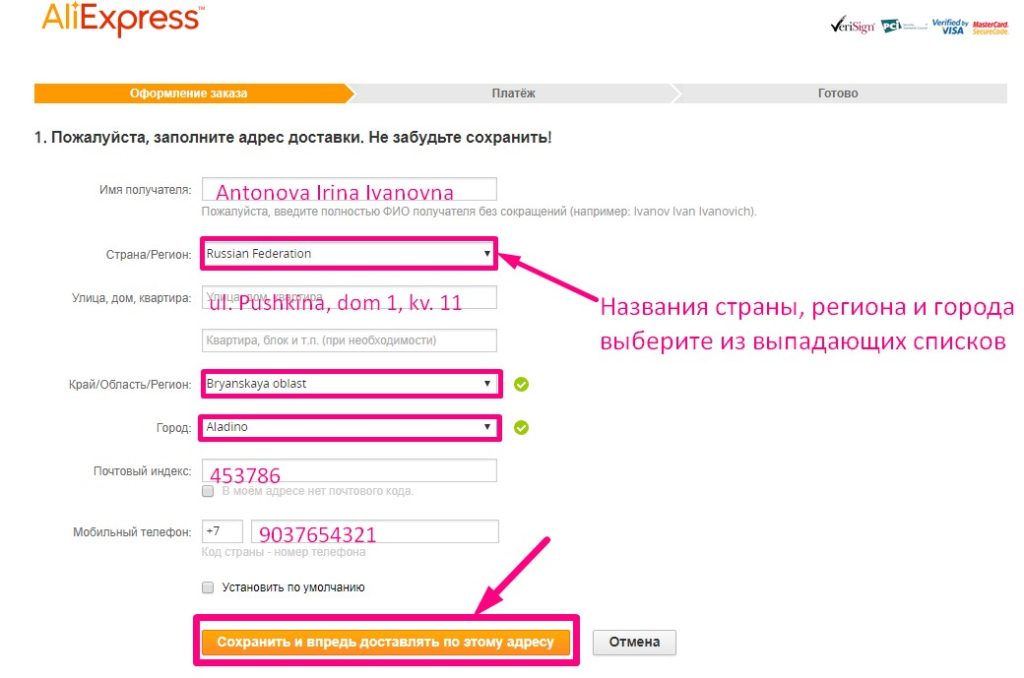The width and height of the screenshot is (1024, 678).
Task: Click the Почтовый индекс input field
Action: coord(350,469)
